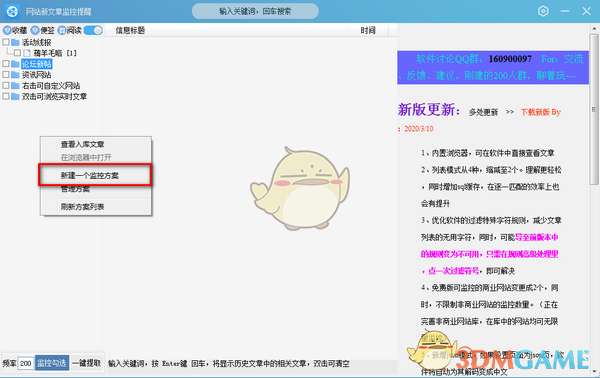Minimize the window
Screen dimensions: 600x378
(x=565, y=11)
